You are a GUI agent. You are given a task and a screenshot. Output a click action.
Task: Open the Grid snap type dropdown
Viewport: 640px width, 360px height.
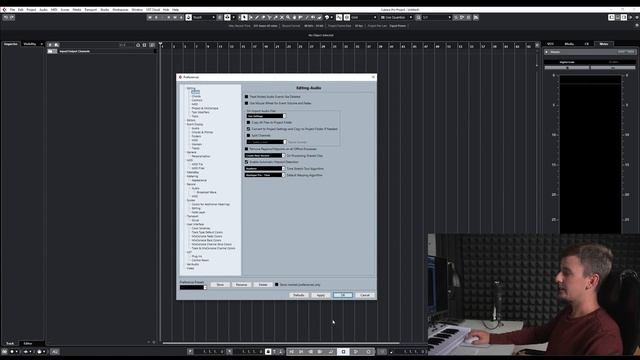[x=364, y=17]
